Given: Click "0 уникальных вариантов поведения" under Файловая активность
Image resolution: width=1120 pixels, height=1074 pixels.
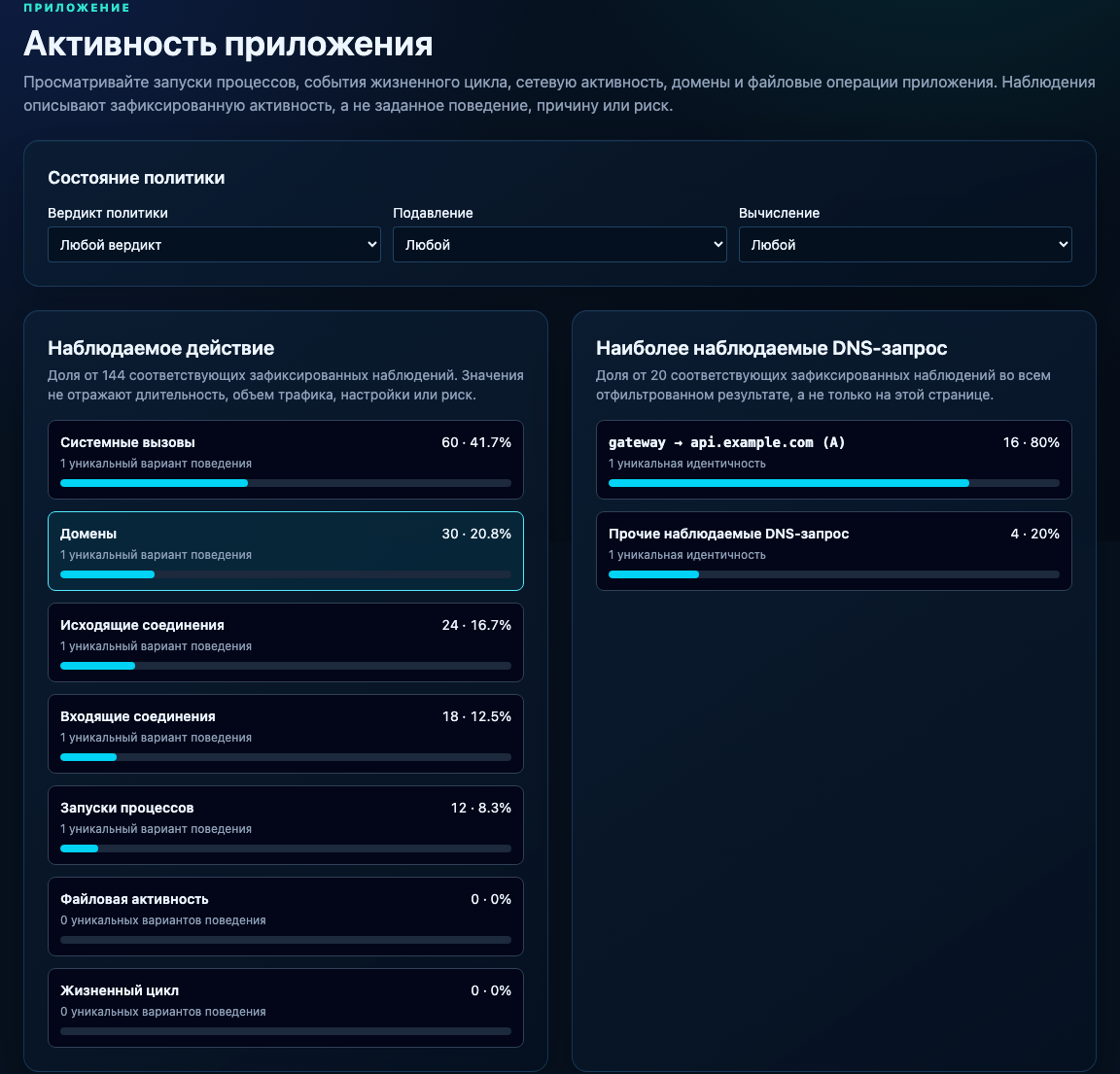Looking at the screenshot, I should pyautogui.click(x=163, y=920).
